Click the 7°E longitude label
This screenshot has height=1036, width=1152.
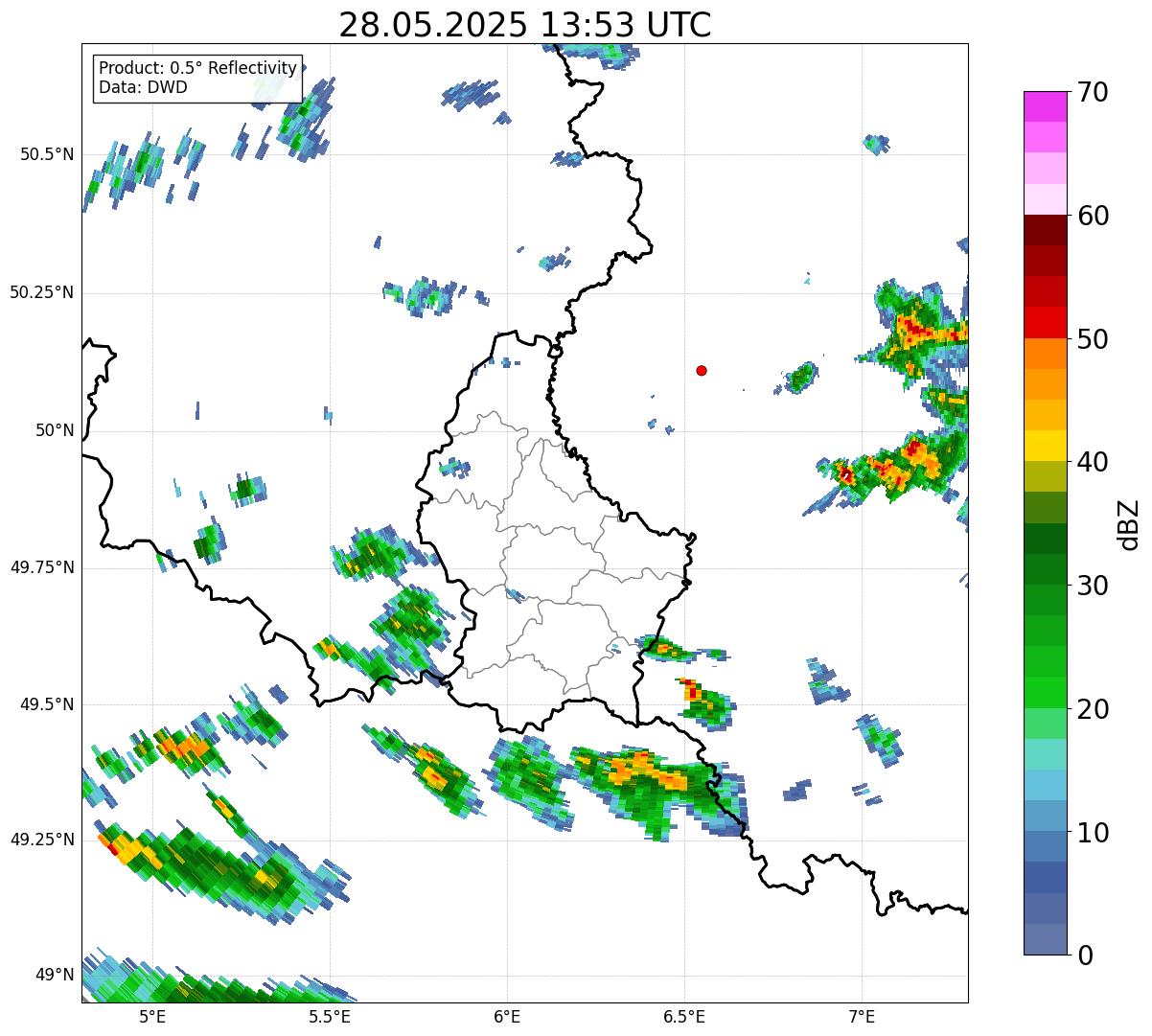tap(862, 1017)
